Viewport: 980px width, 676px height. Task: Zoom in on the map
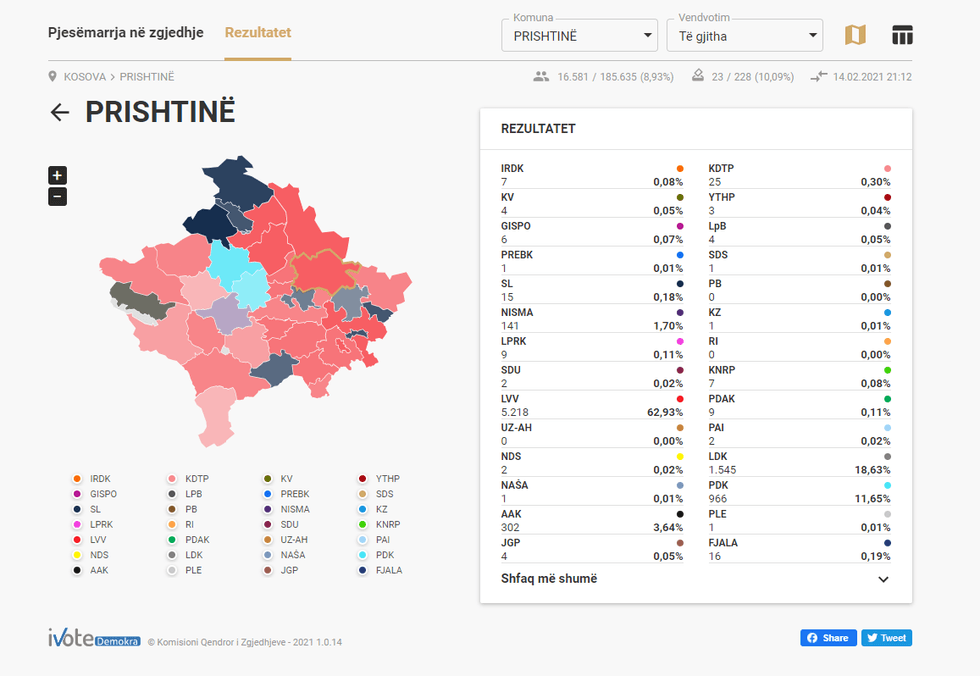click(x=57, y=175)
